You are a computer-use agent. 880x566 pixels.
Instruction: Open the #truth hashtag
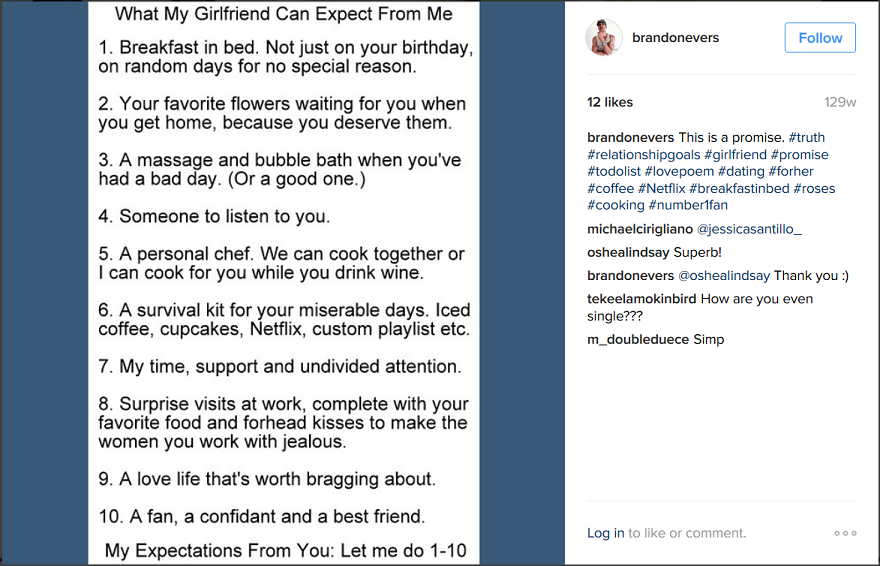click(806, 137)
